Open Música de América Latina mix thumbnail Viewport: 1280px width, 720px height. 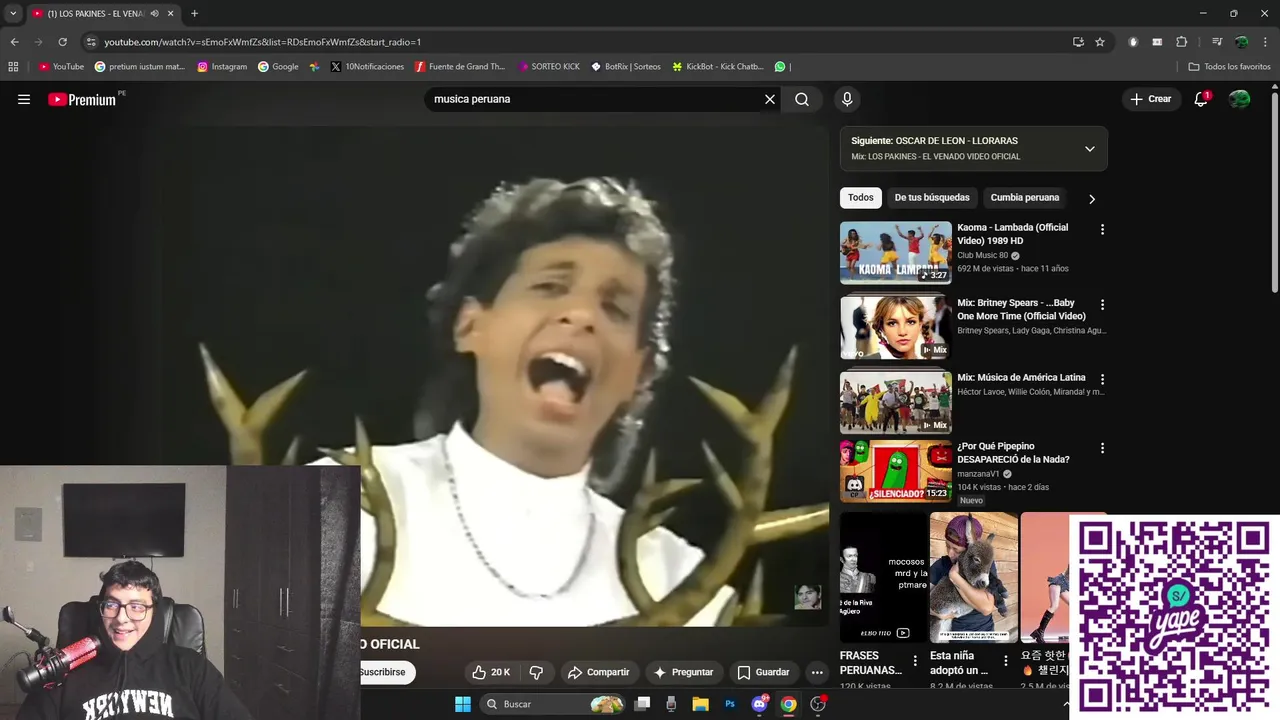pos(895,402)
